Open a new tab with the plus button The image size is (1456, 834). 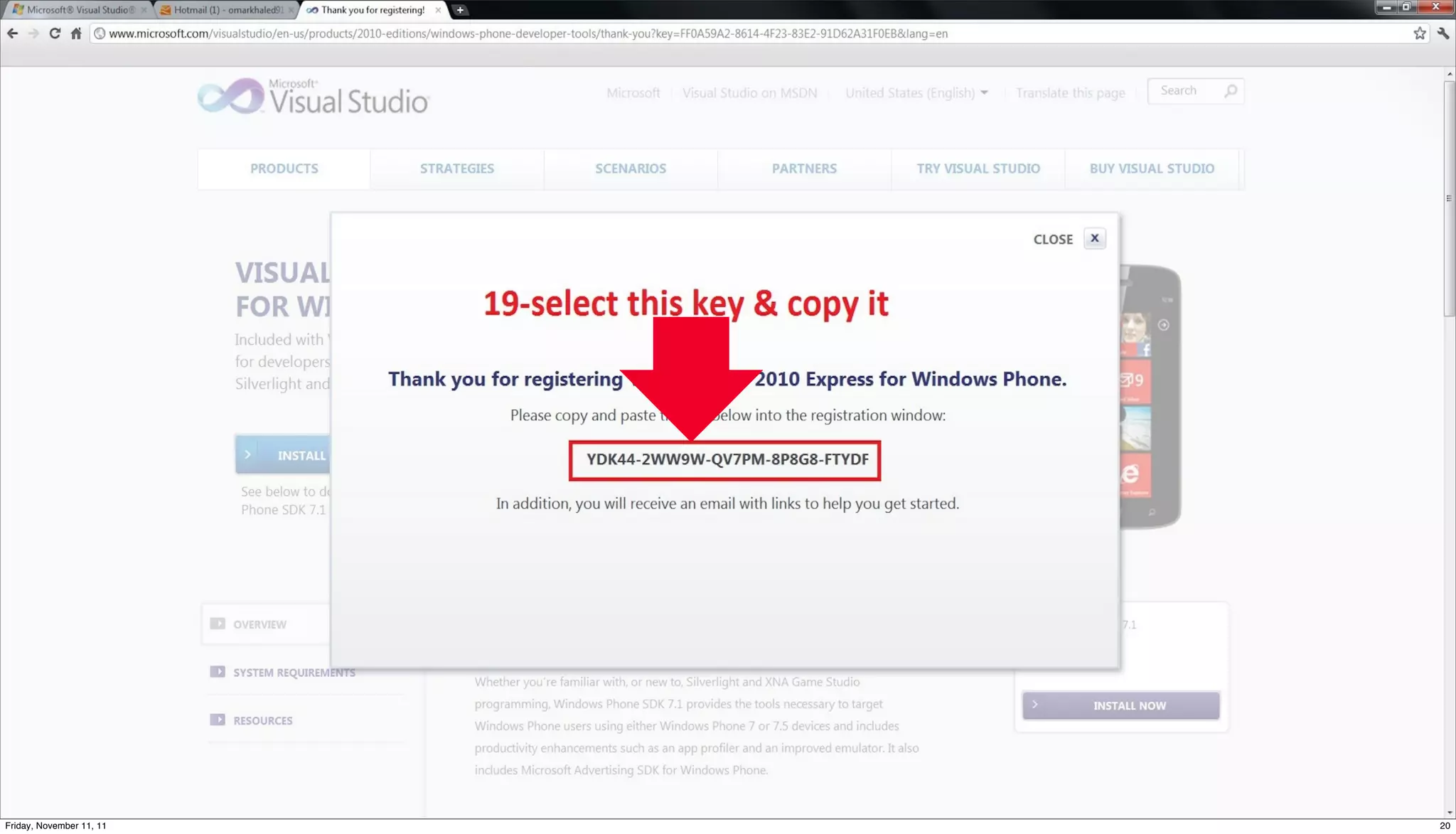click(460, 10)
